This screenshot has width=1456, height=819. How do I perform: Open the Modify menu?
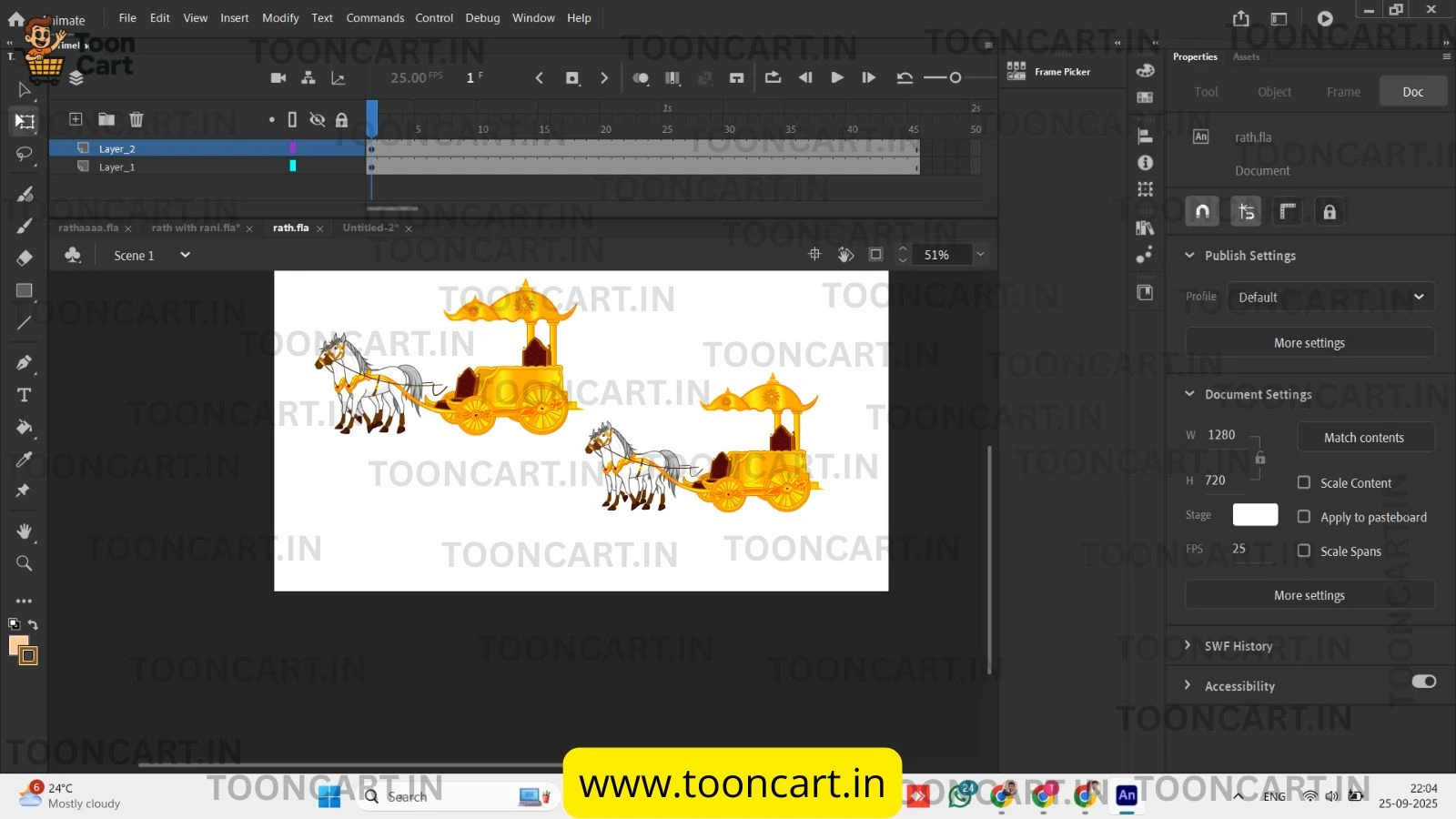[x=280, y=18]
